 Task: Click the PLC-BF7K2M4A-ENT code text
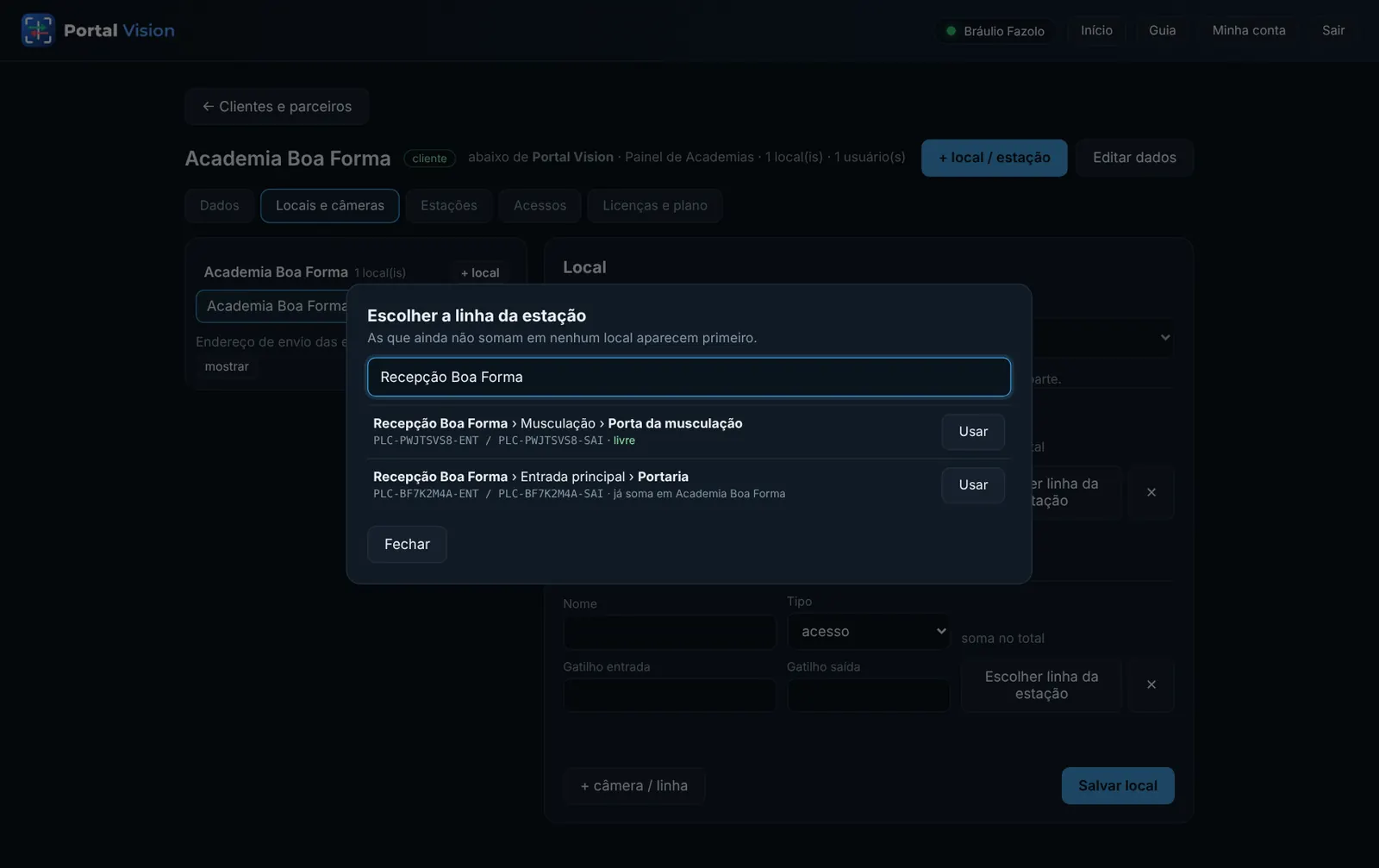[x=426, y=494]
